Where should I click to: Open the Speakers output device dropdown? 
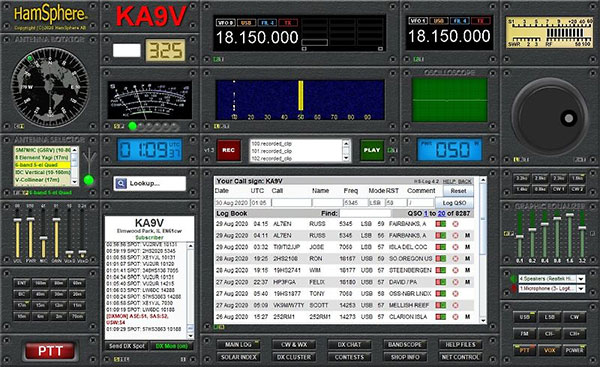pos(581,279)
